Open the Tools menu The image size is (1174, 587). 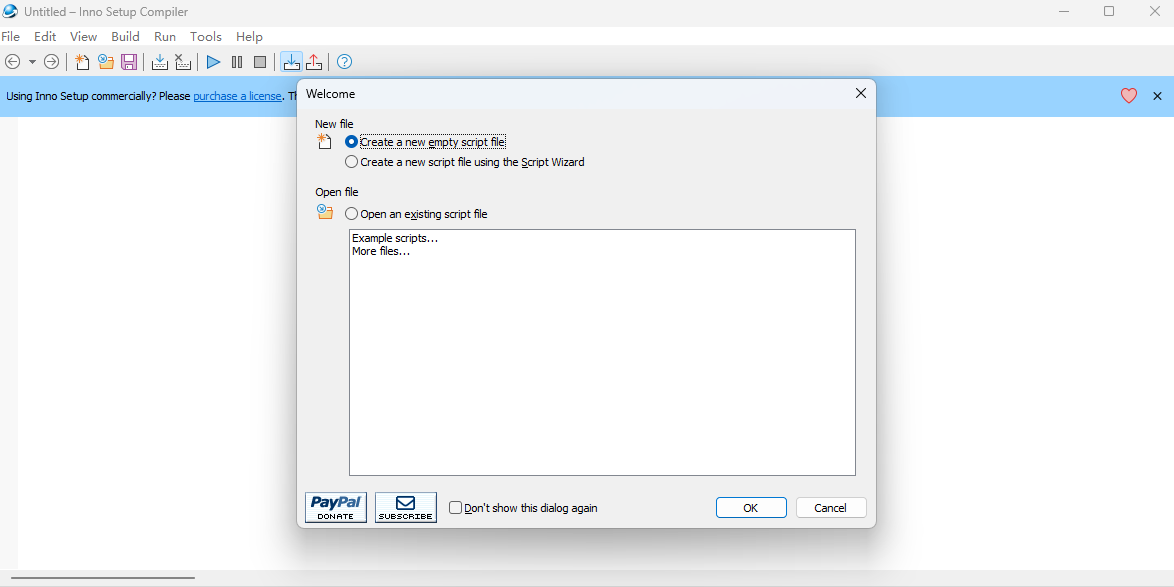coord(205,36)
